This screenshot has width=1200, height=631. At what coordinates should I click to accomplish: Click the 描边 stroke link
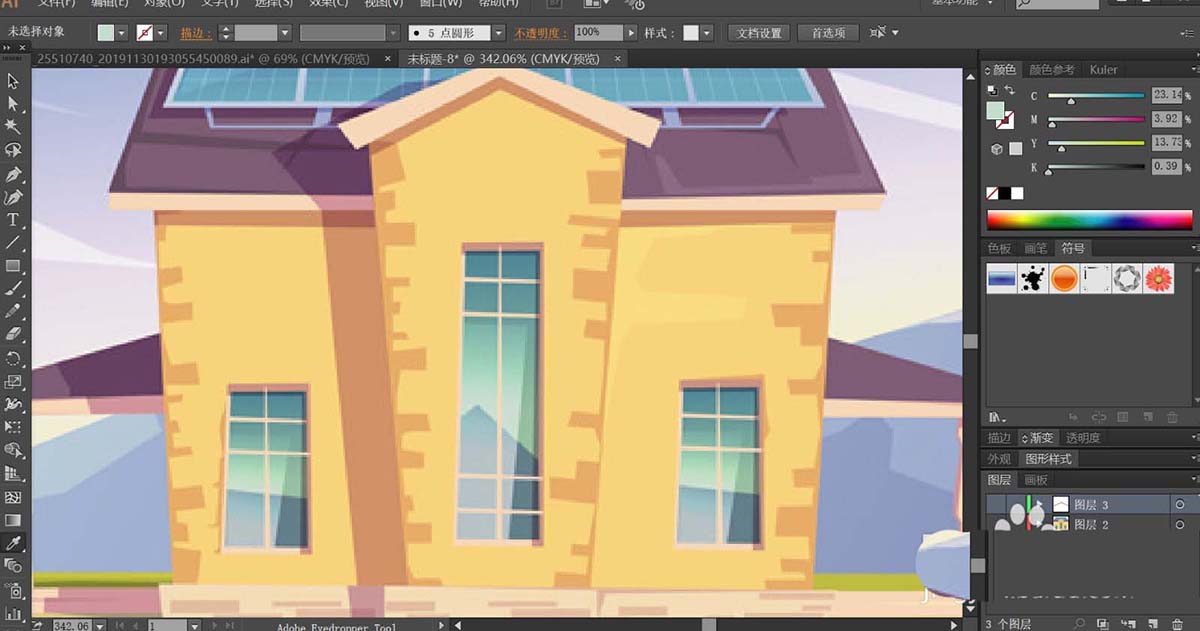point(196,33)
